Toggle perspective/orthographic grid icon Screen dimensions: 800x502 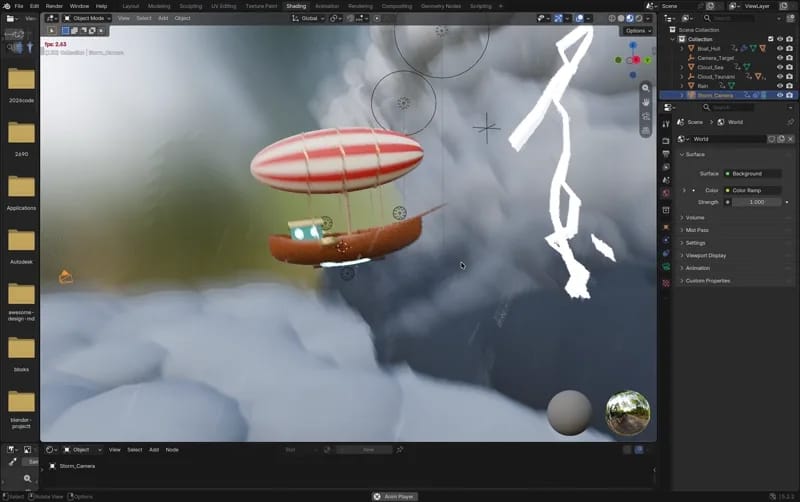[645, 131]
